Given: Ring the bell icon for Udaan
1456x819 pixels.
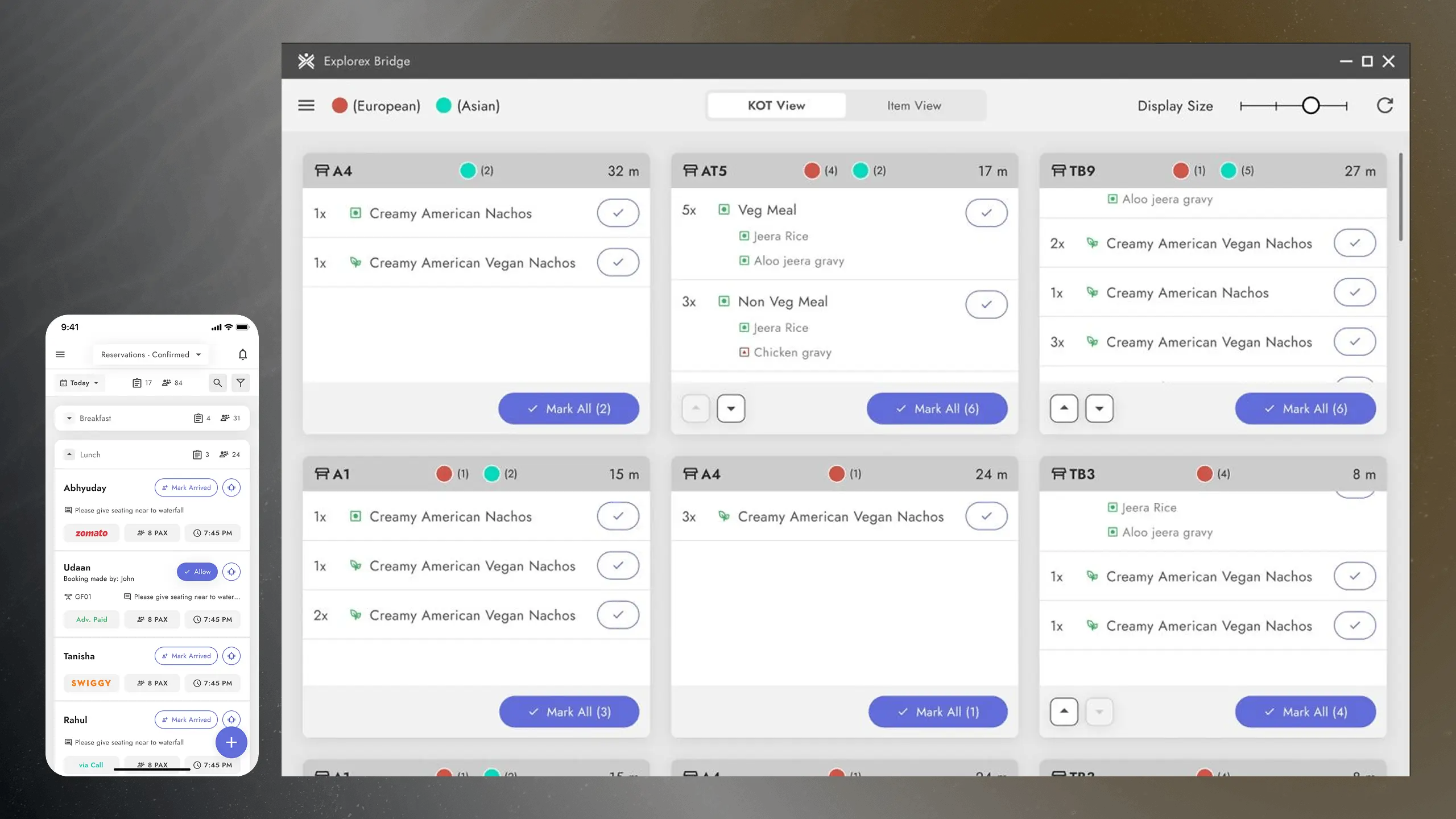Looking at the screenshot, I should click(x=231, y=572).
